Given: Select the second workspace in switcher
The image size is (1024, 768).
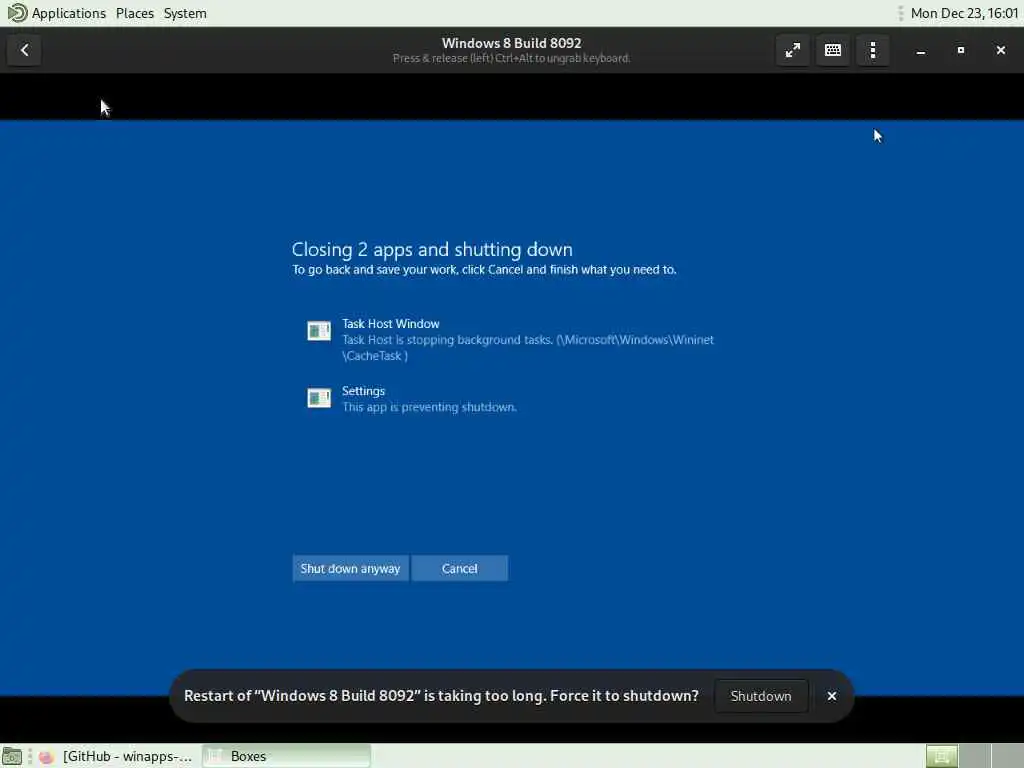Looking at the screenshot, I should pos(974,756).
